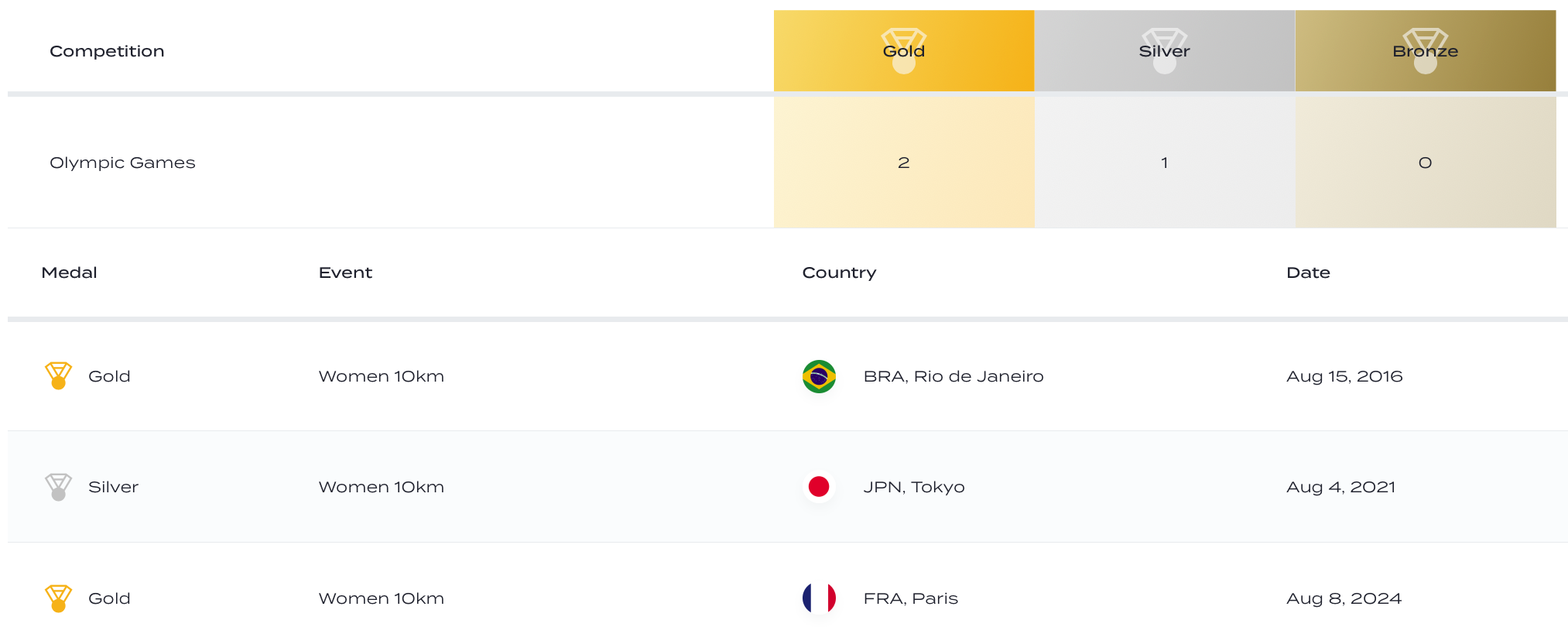Image resolution: width=1568 pixels, height=627 pixels.
Task: Open Women 10km event in Paris row
Action: click(382, 598)
